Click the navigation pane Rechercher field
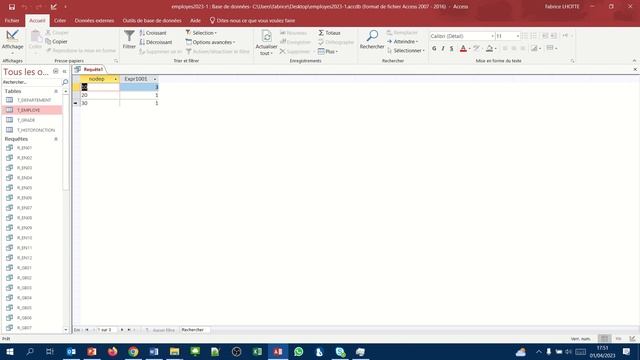The height and width of the screenshot is (360, 640). pos(31,82)
